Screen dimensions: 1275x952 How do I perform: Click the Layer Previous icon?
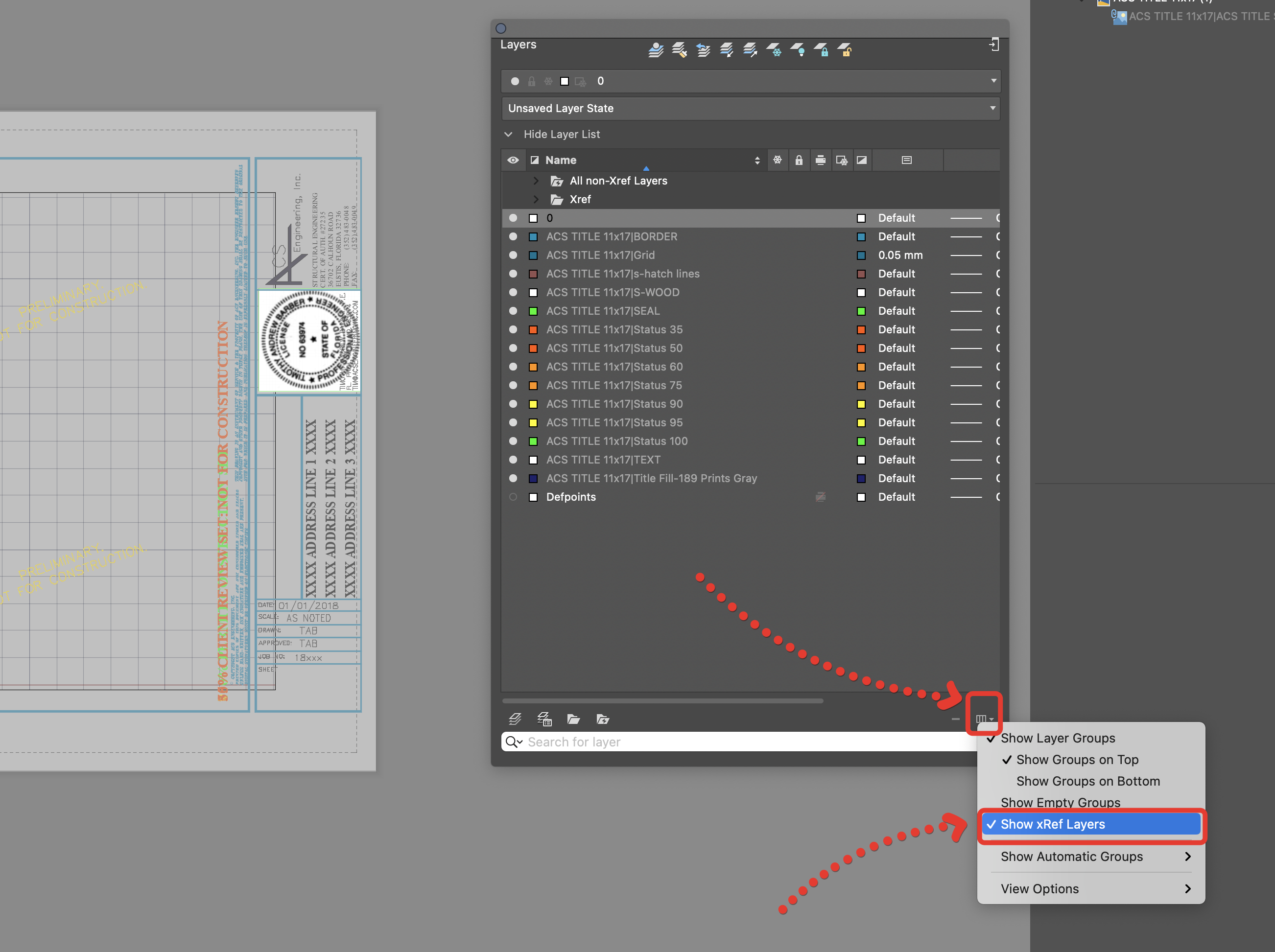click(x=703, y=50)
